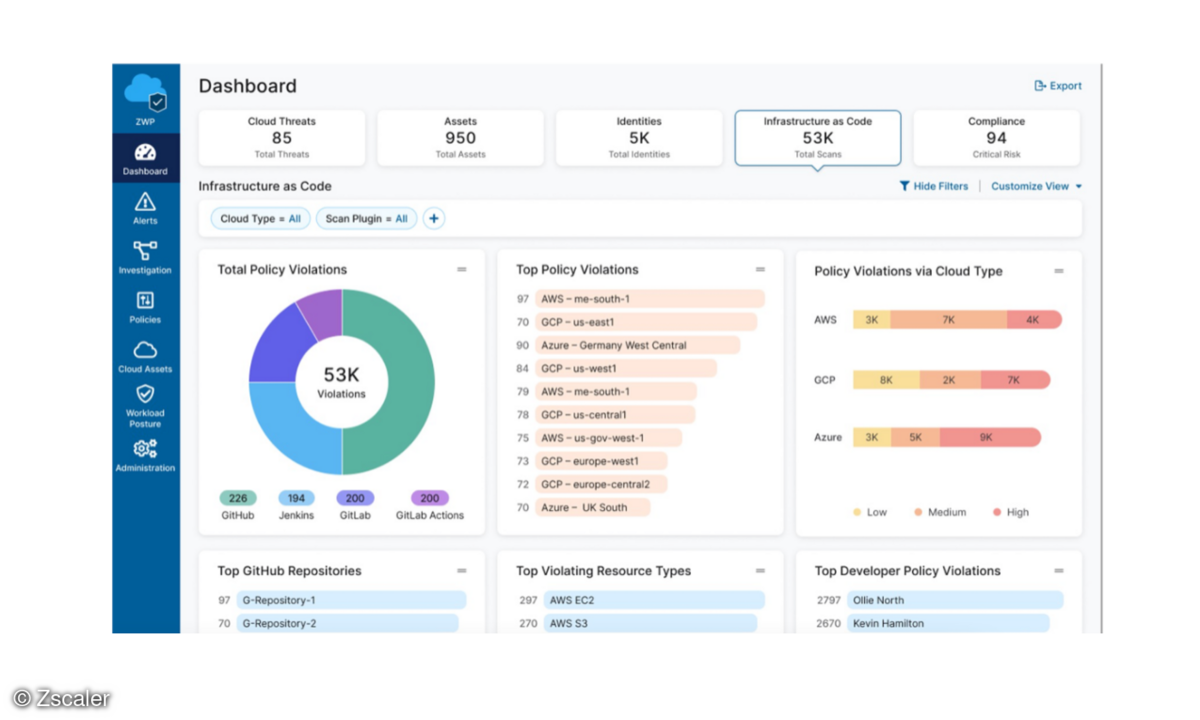The height and width of the screenshot is (720, 1200).
Task: Click the Export button
Action: [x=1058, y=86]
